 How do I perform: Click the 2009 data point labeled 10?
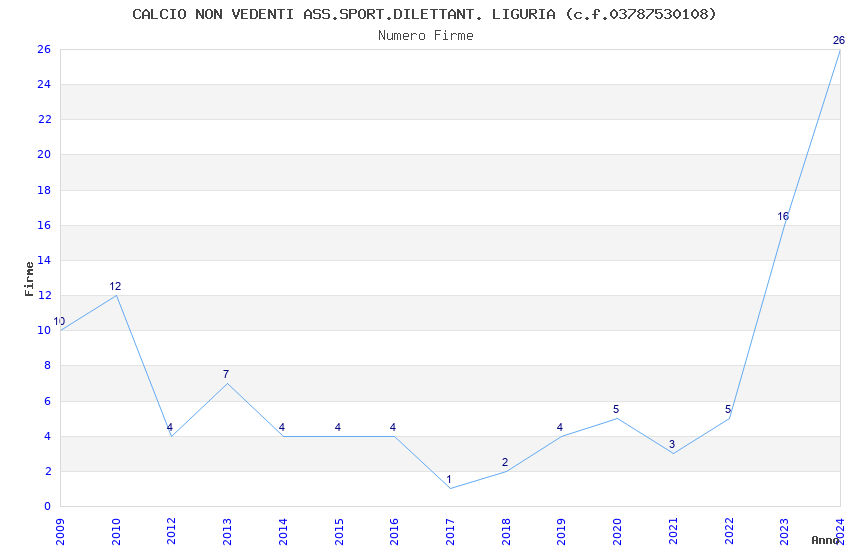click(61, 330)
